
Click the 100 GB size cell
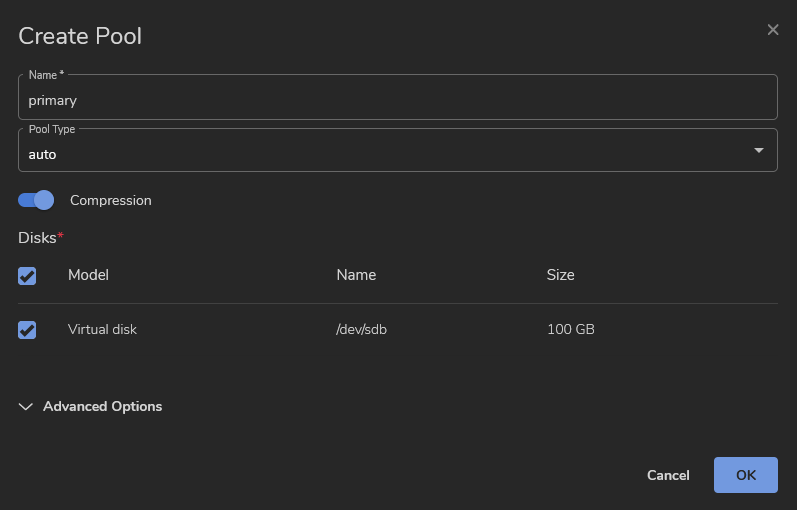pos(570,329)
